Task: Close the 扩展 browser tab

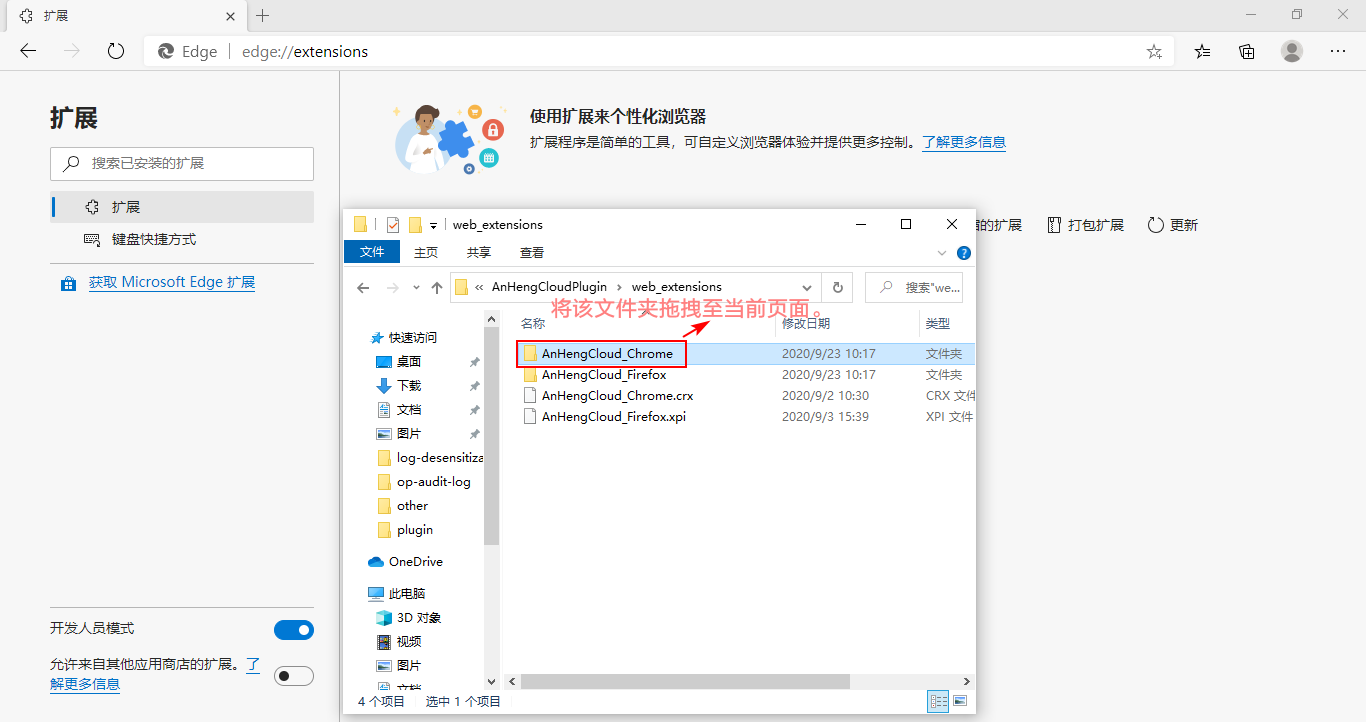Action: (231, 16)
